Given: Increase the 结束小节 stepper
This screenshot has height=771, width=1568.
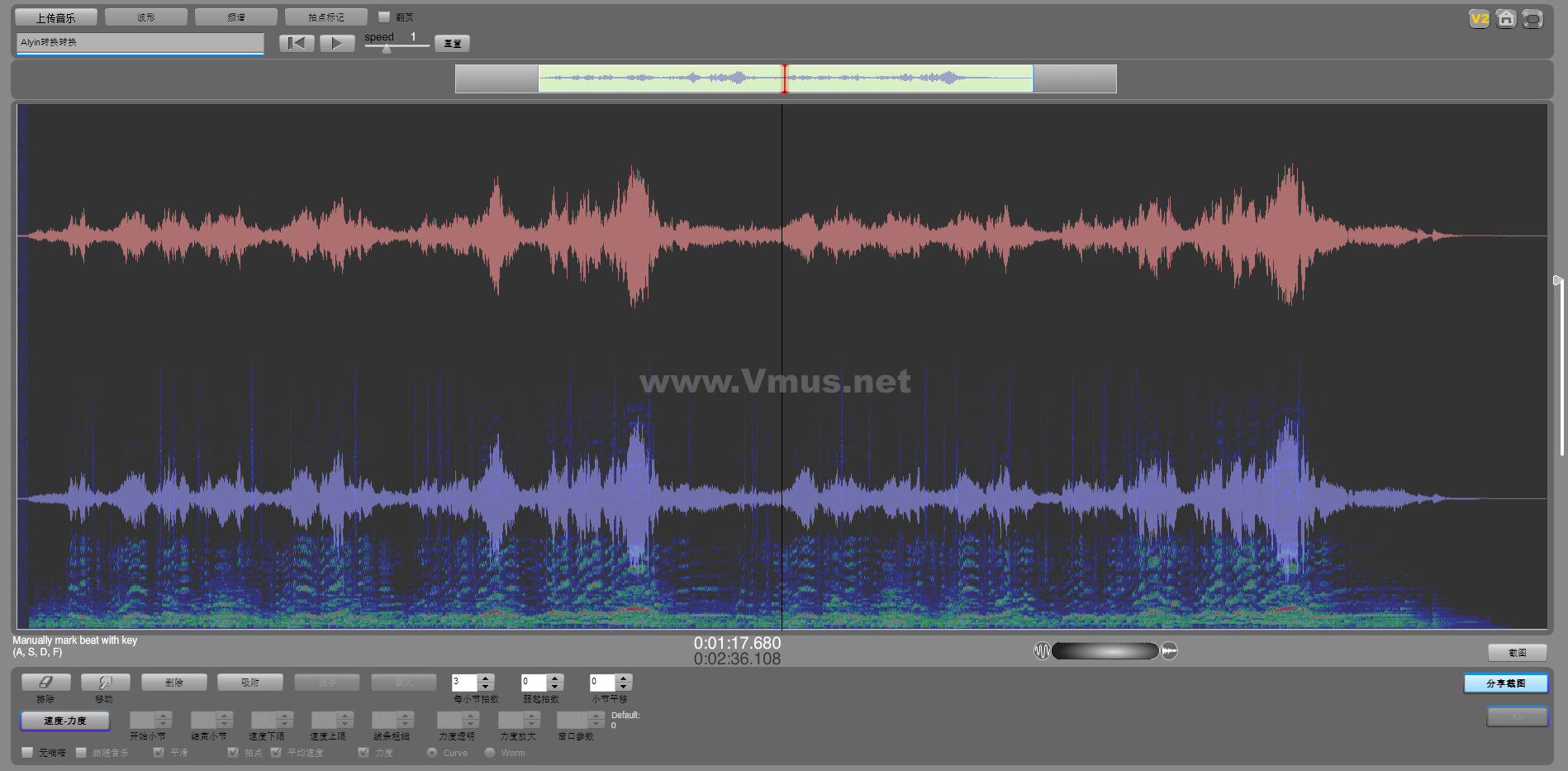Looking at the screenshot, I should coord(225,716).
